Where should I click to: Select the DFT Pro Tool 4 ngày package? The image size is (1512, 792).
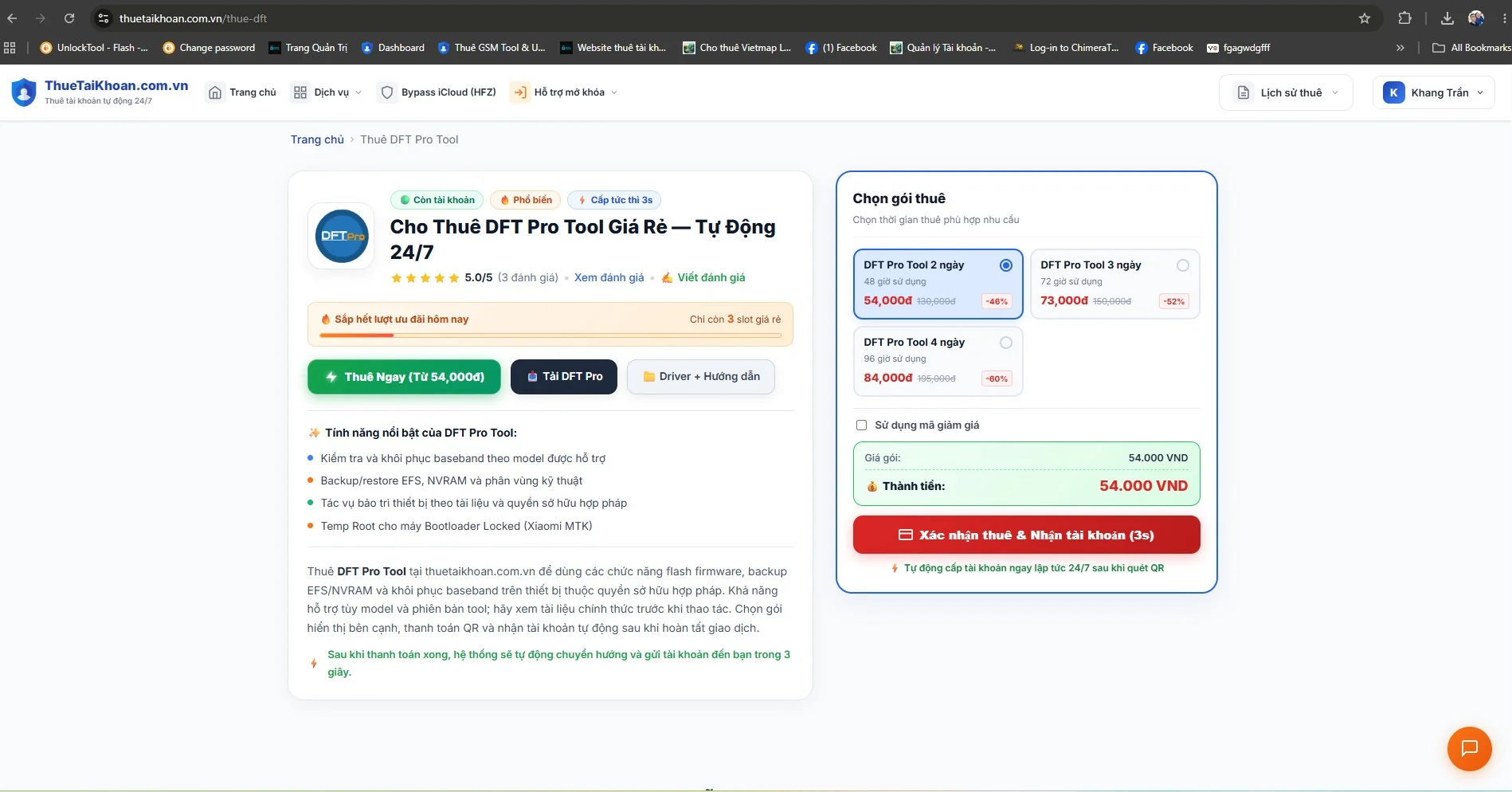[938, 361]
